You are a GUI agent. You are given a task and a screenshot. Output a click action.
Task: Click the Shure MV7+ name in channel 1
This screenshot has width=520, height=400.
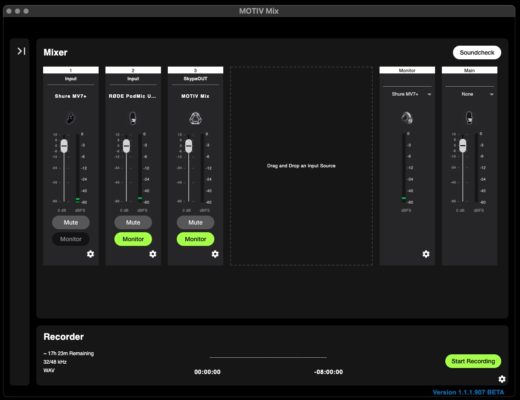[71, 96]
